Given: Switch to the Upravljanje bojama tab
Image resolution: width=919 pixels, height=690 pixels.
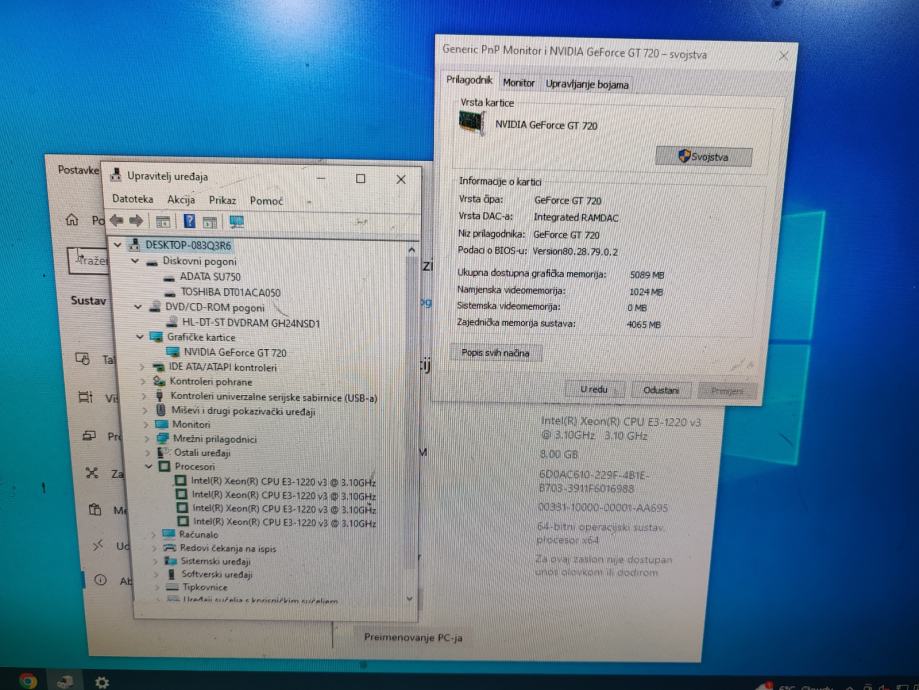Looking at the screenshot, I should 587,84.
